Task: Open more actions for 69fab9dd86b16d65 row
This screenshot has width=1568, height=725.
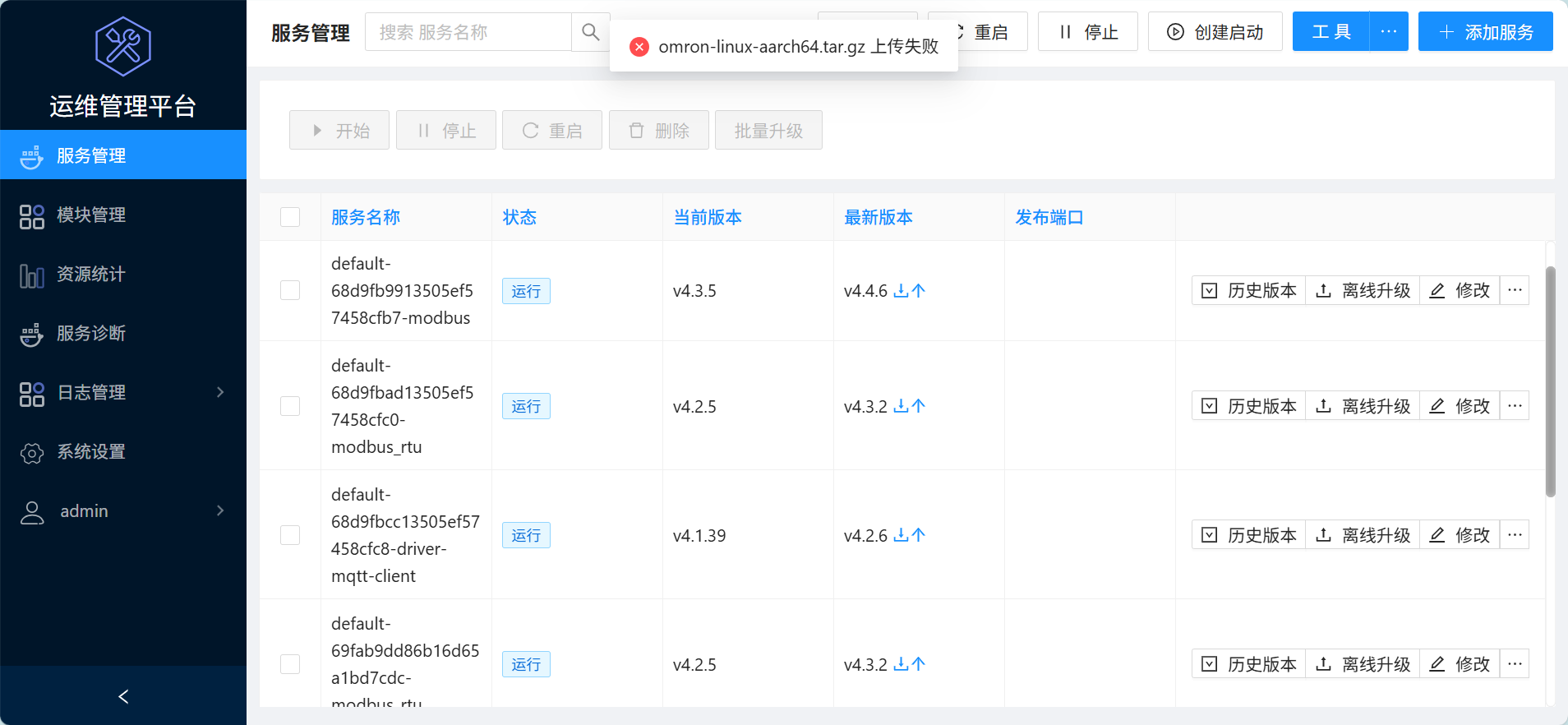Action: tap(1515, 663)
